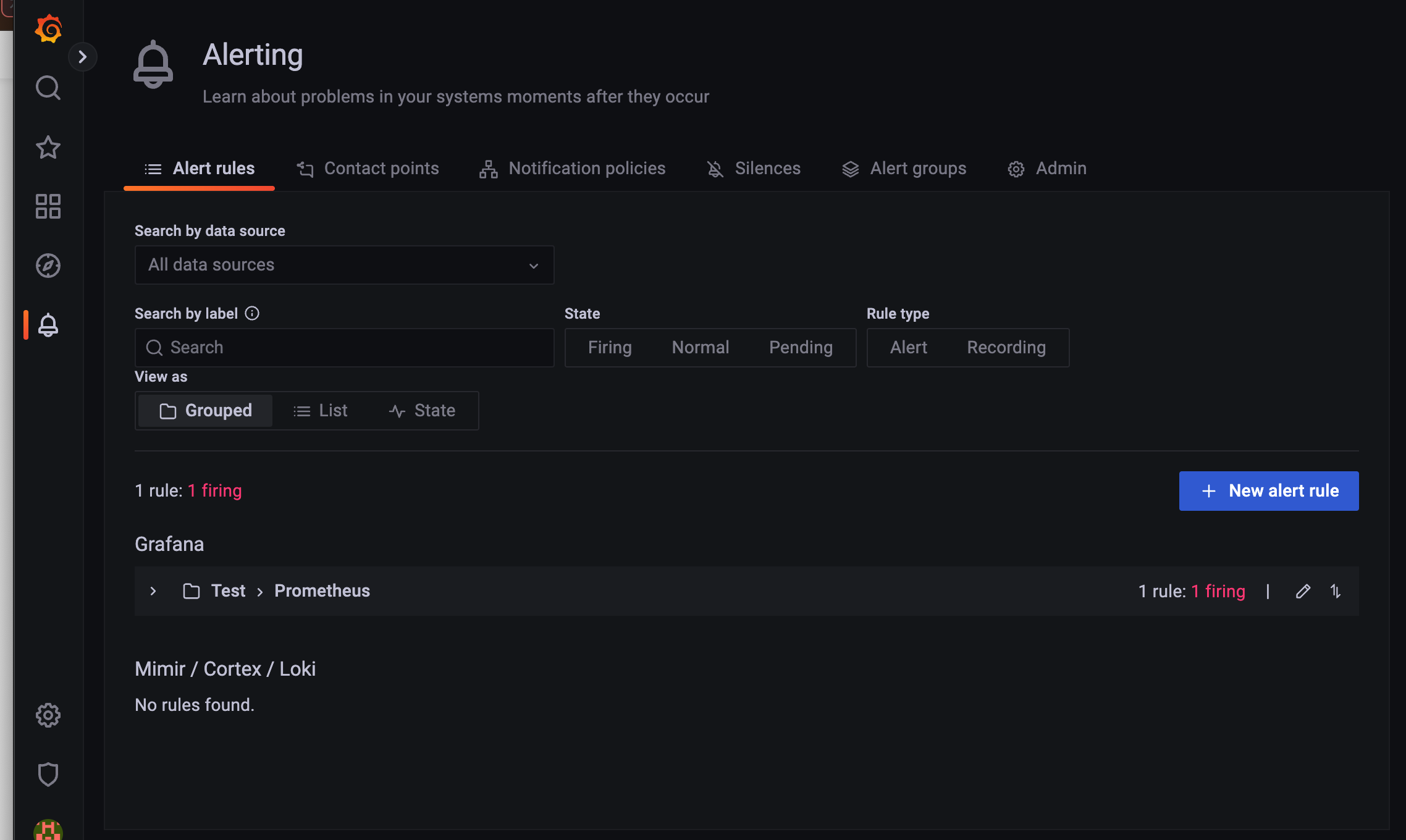The height and width of the screenshot is (840, 1406).
Task: Open the Server admin shield icon
Action: [48, 775]
